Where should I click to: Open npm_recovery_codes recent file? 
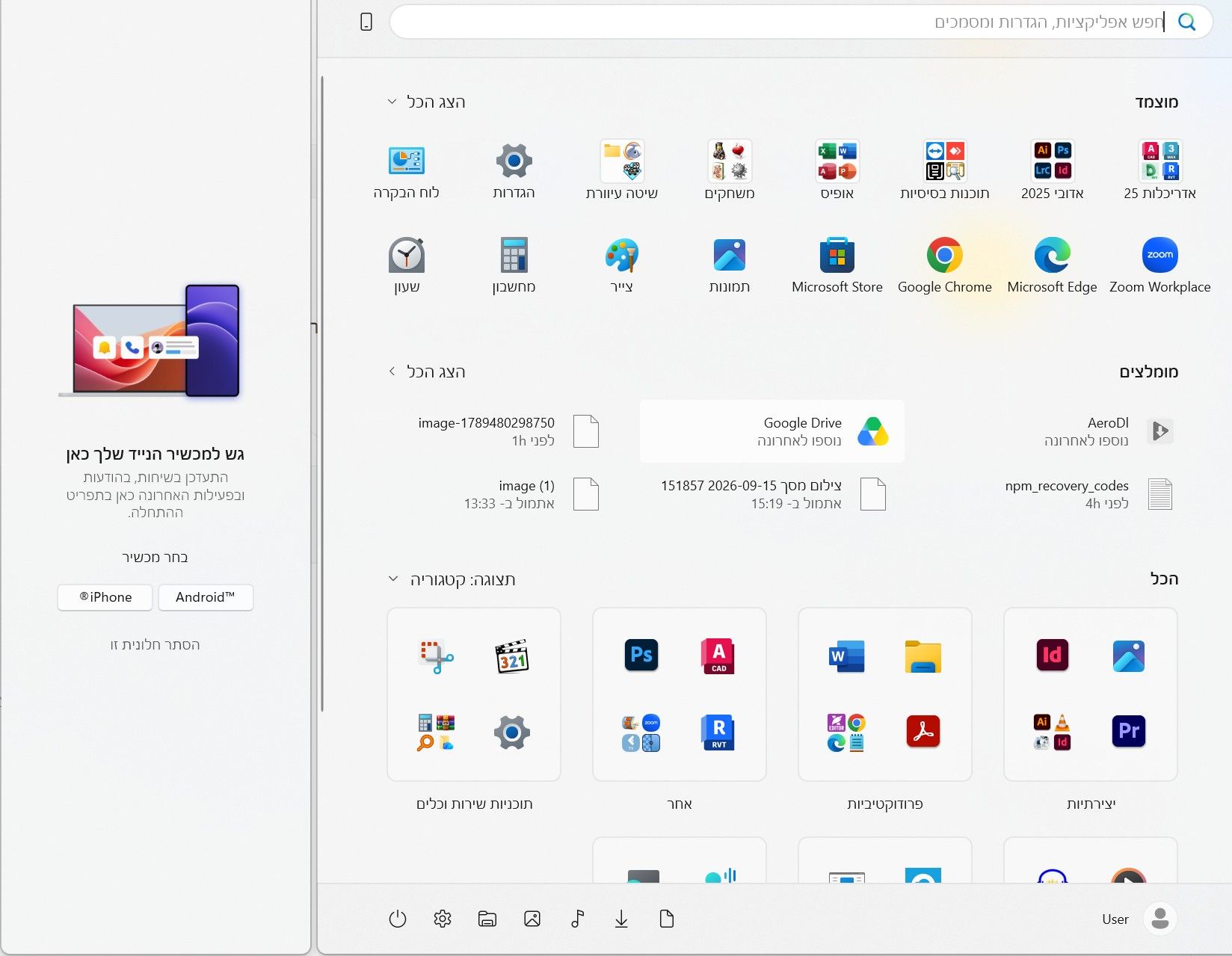coord(1060,494)
